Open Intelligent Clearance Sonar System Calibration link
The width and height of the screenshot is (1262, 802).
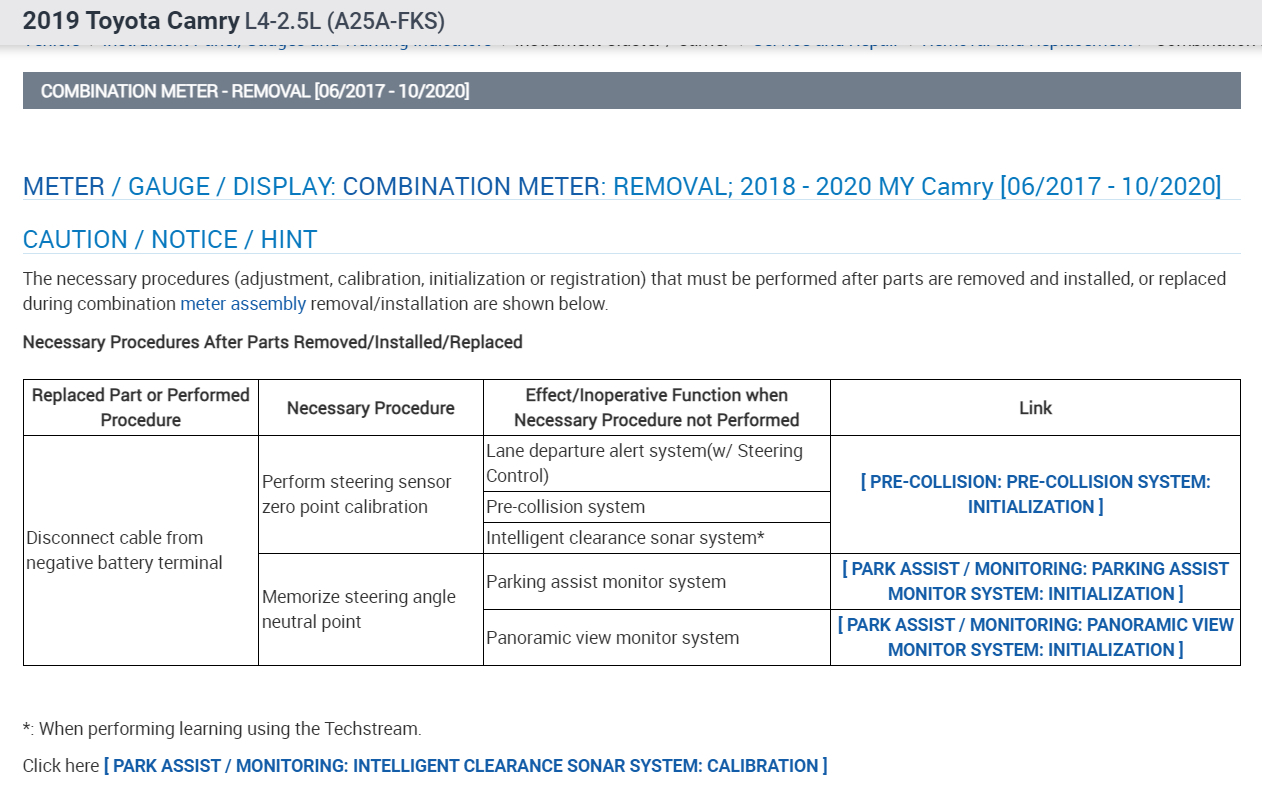(465, 766)
